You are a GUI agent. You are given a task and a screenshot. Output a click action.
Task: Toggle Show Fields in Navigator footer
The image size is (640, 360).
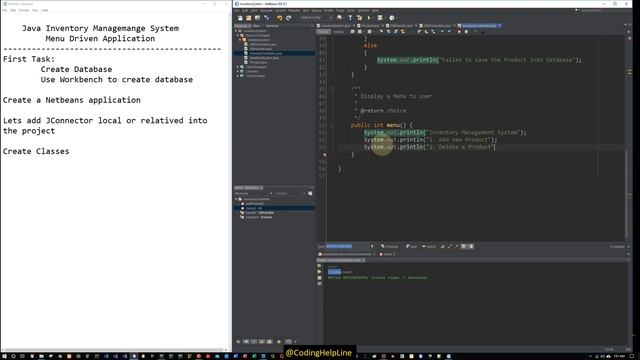[x=246, y=342]
